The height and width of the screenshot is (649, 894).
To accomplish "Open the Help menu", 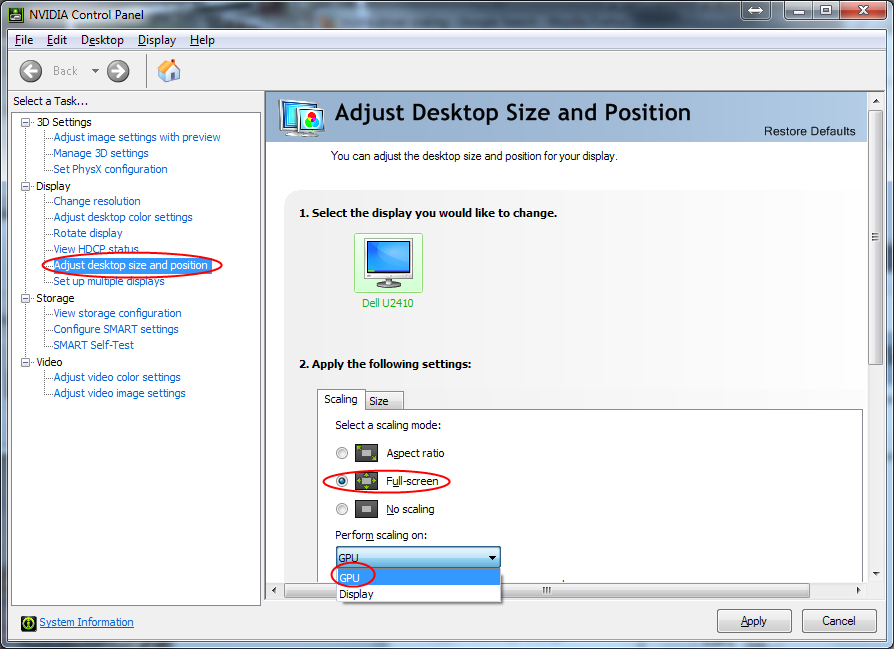I will [202, 40].
